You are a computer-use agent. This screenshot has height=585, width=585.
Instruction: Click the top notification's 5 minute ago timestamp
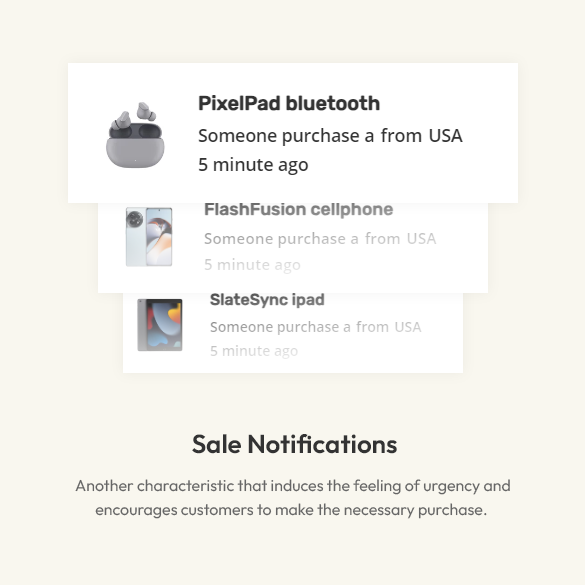253,165
